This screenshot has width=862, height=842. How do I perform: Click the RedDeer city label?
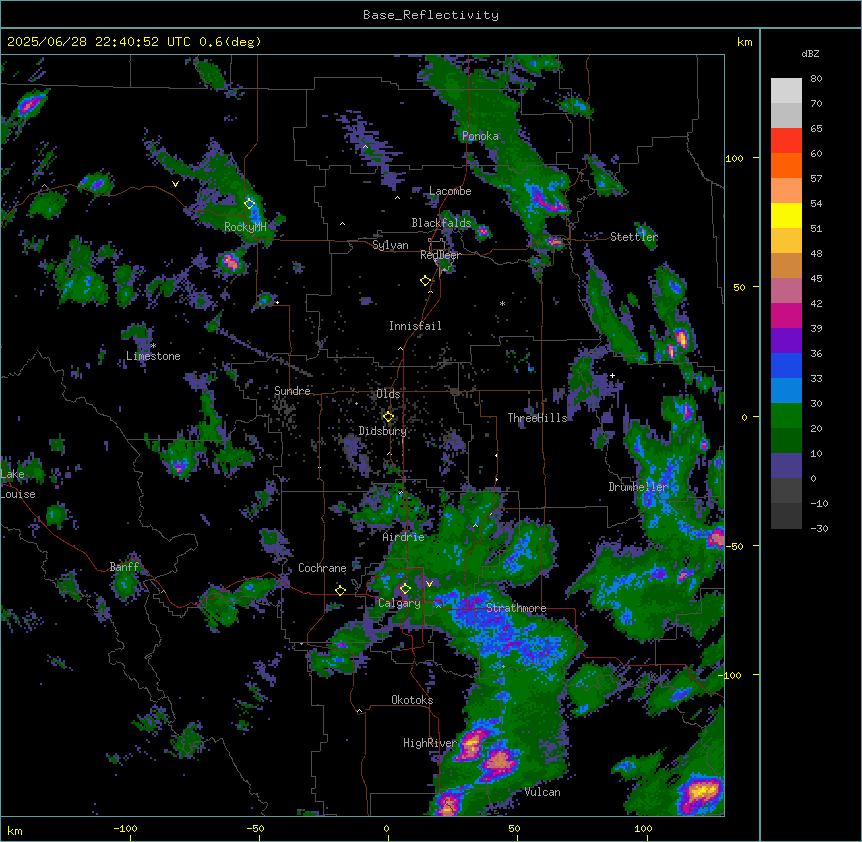pyautogui.click(x=440, y=255)
